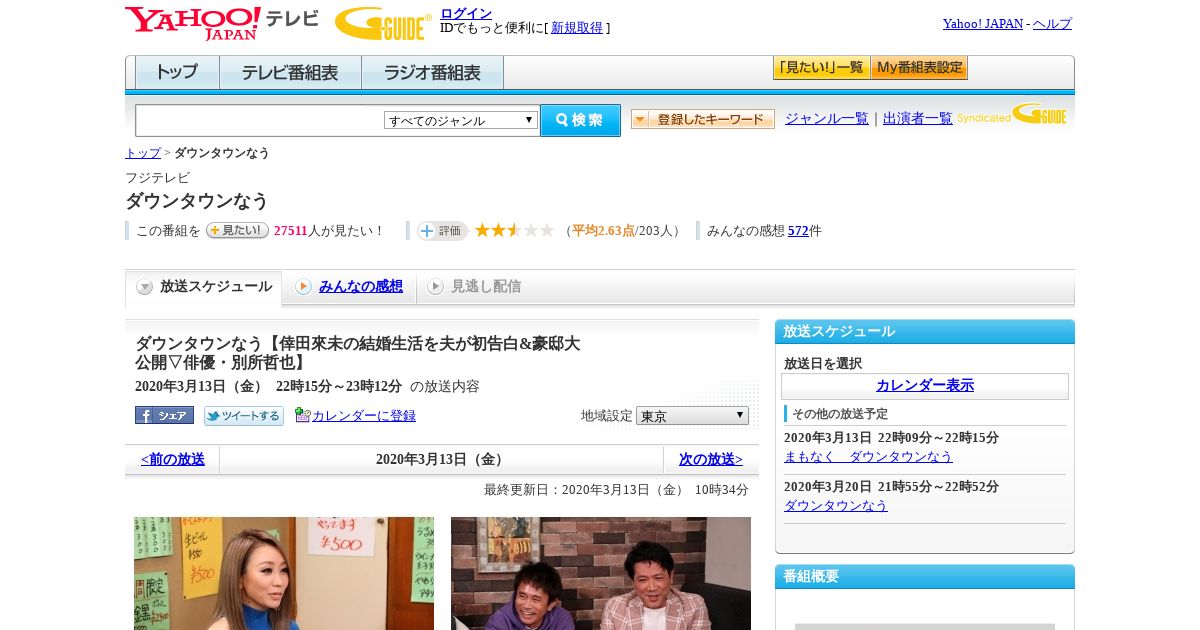Click the program title ダウンタウンなう heading
The height and width of the screenshot is (630, 1200).
point(197,201)
